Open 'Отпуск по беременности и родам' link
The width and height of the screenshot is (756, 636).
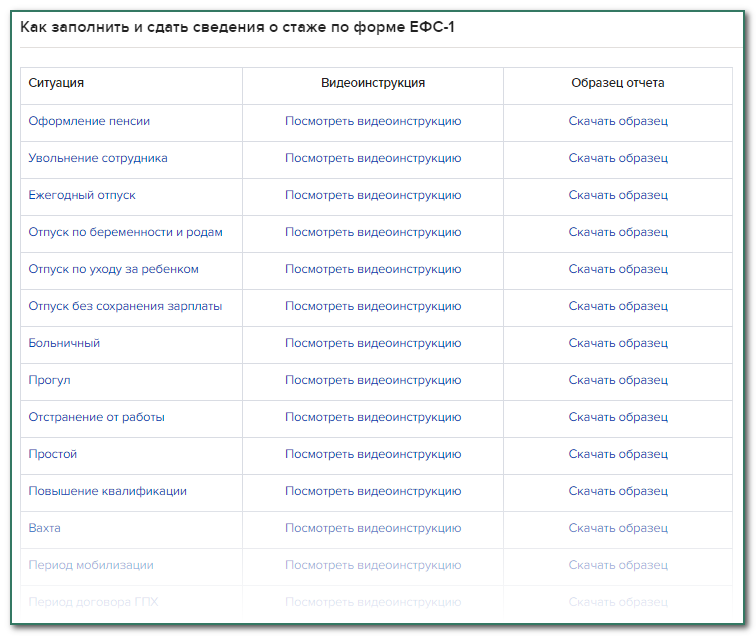click(125, 232)
